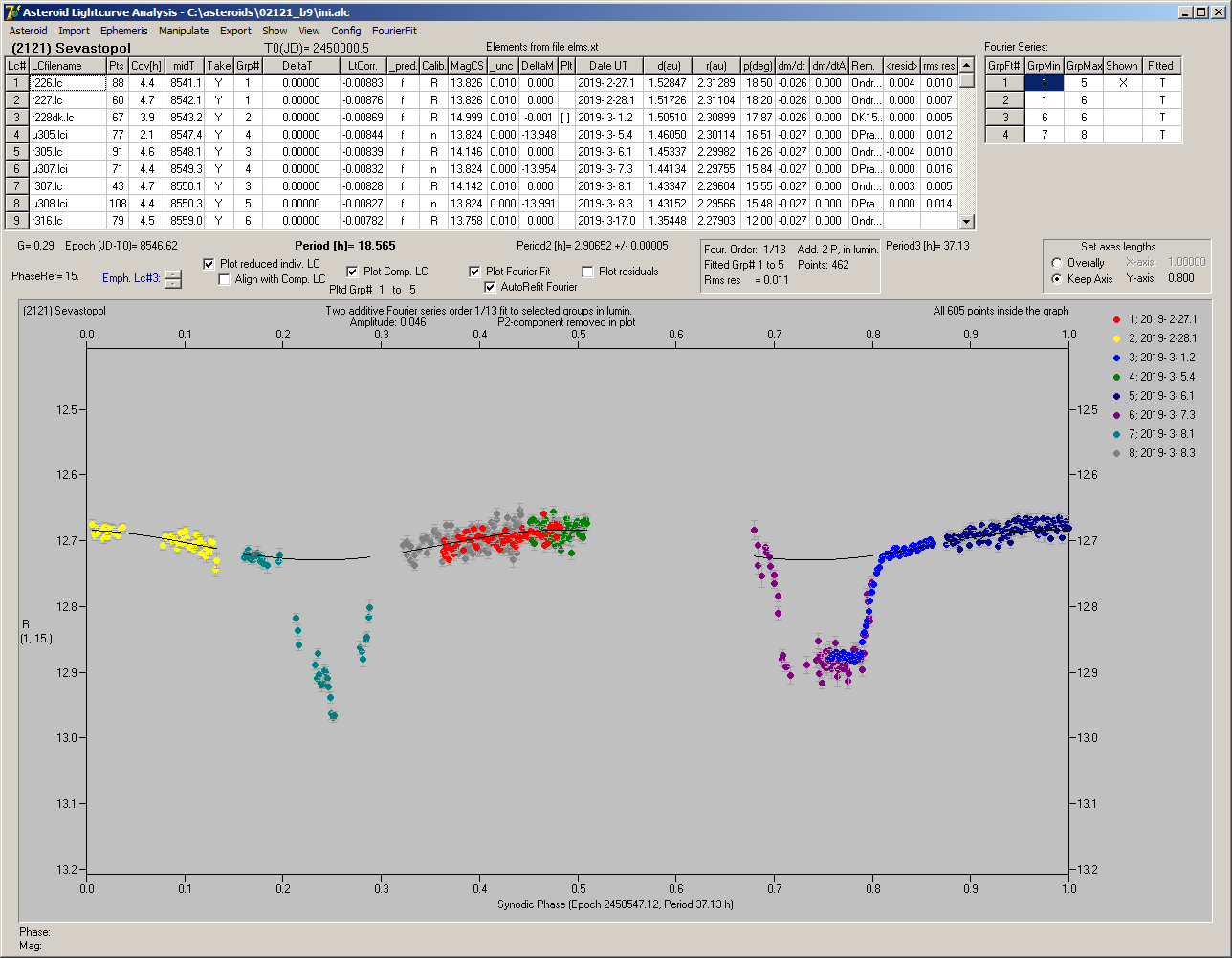Click the LCfilename column header
The image size is (1232, 958).
[67, 66]
